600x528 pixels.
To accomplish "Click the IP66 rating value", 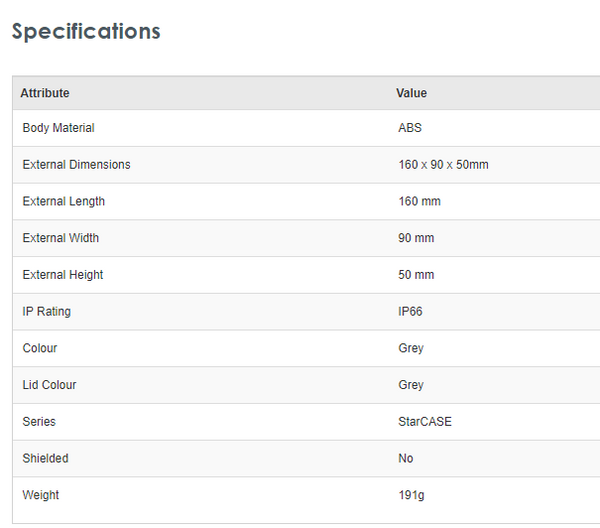I will click(x=410, y=312).
